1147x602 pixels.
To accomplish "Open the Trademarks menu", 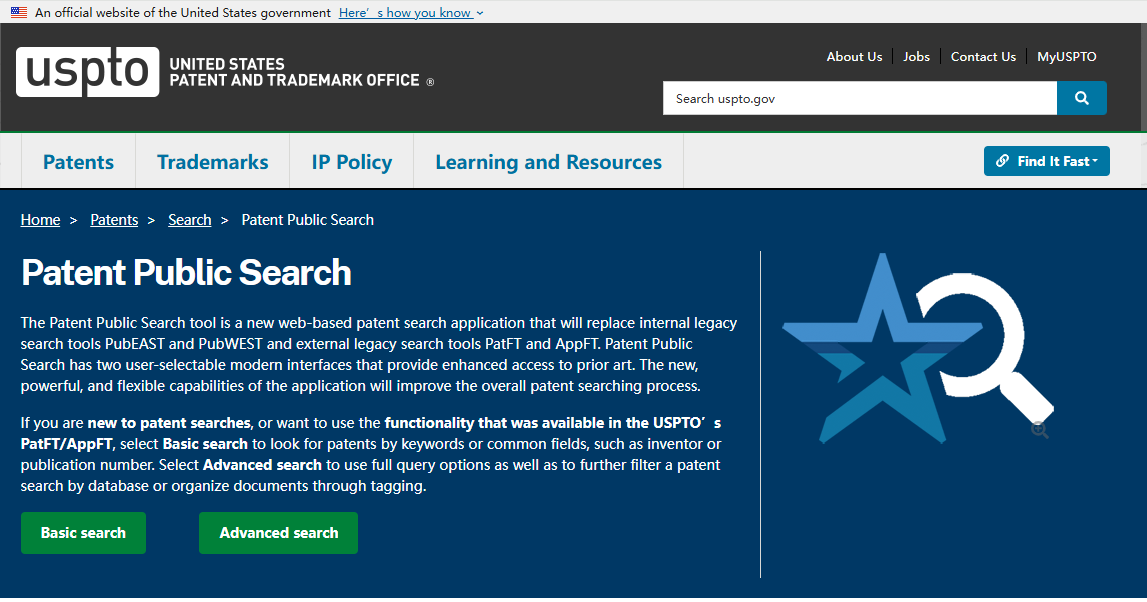I will click(213, 162).
